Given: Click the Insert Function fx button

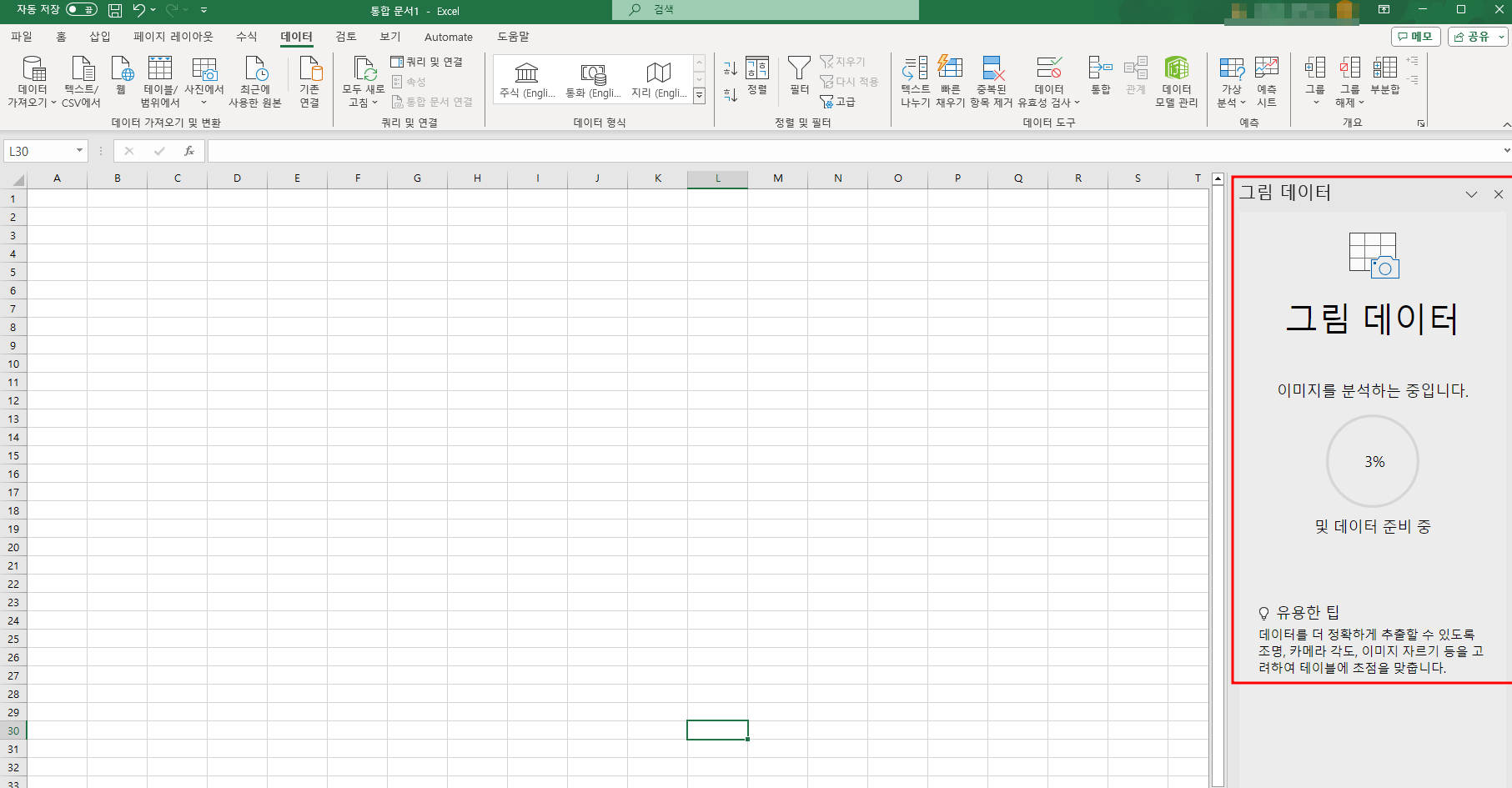Looking at the screenshot, I should coord(189,151).
